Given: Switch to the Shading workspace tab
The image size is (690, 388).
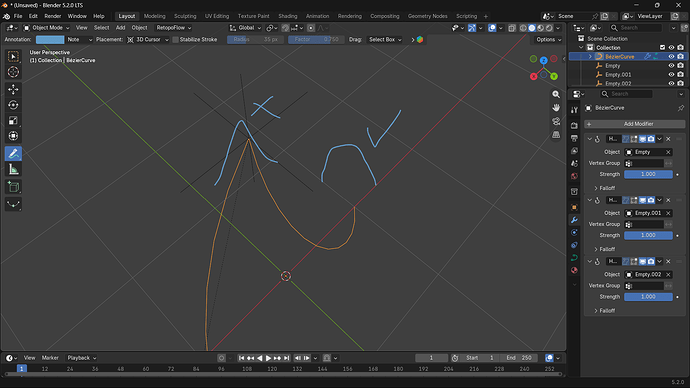Looking at the screenshot, I should click(x=288, y=16).
